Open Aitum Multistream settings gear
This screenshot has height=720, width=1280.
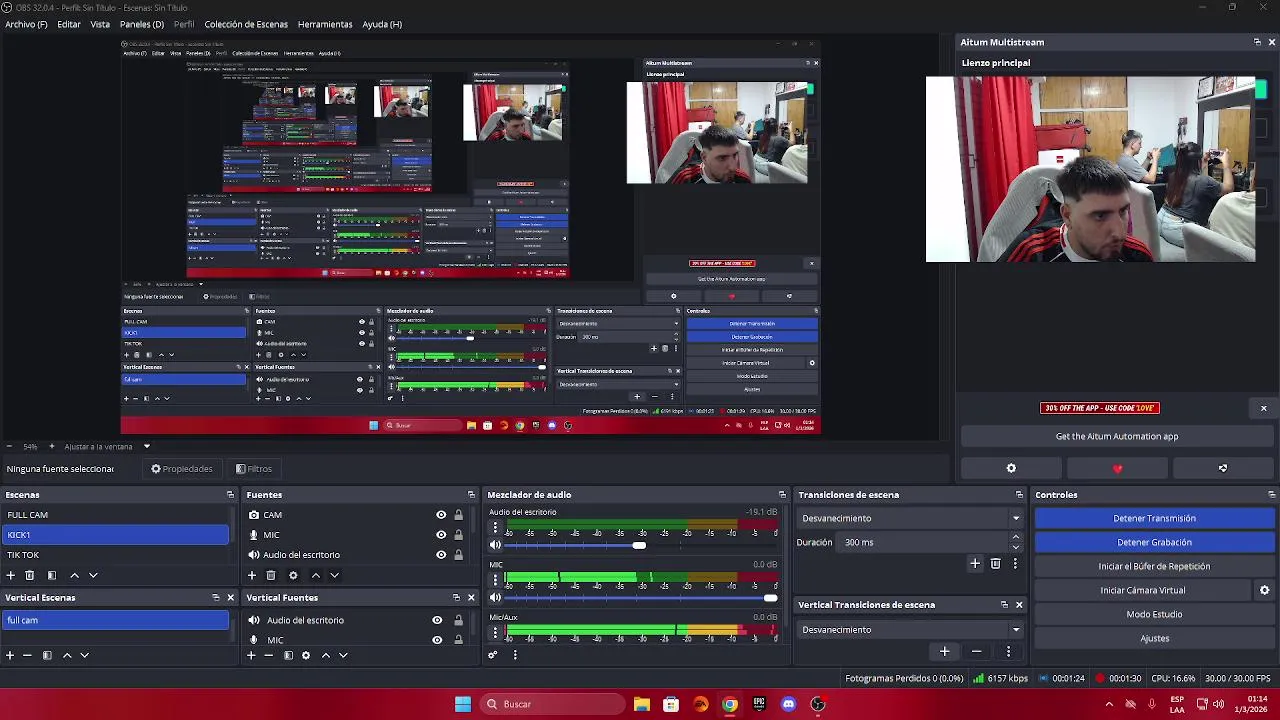click(1011, 468)
